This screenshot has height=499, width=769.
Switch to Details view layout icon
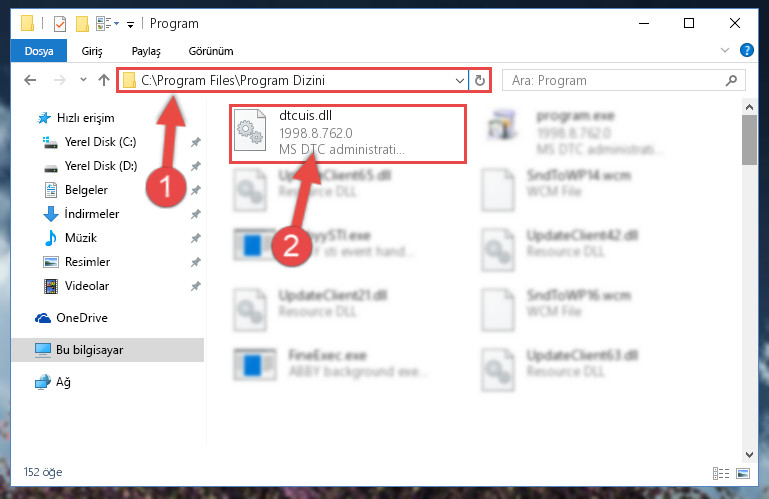720,473
